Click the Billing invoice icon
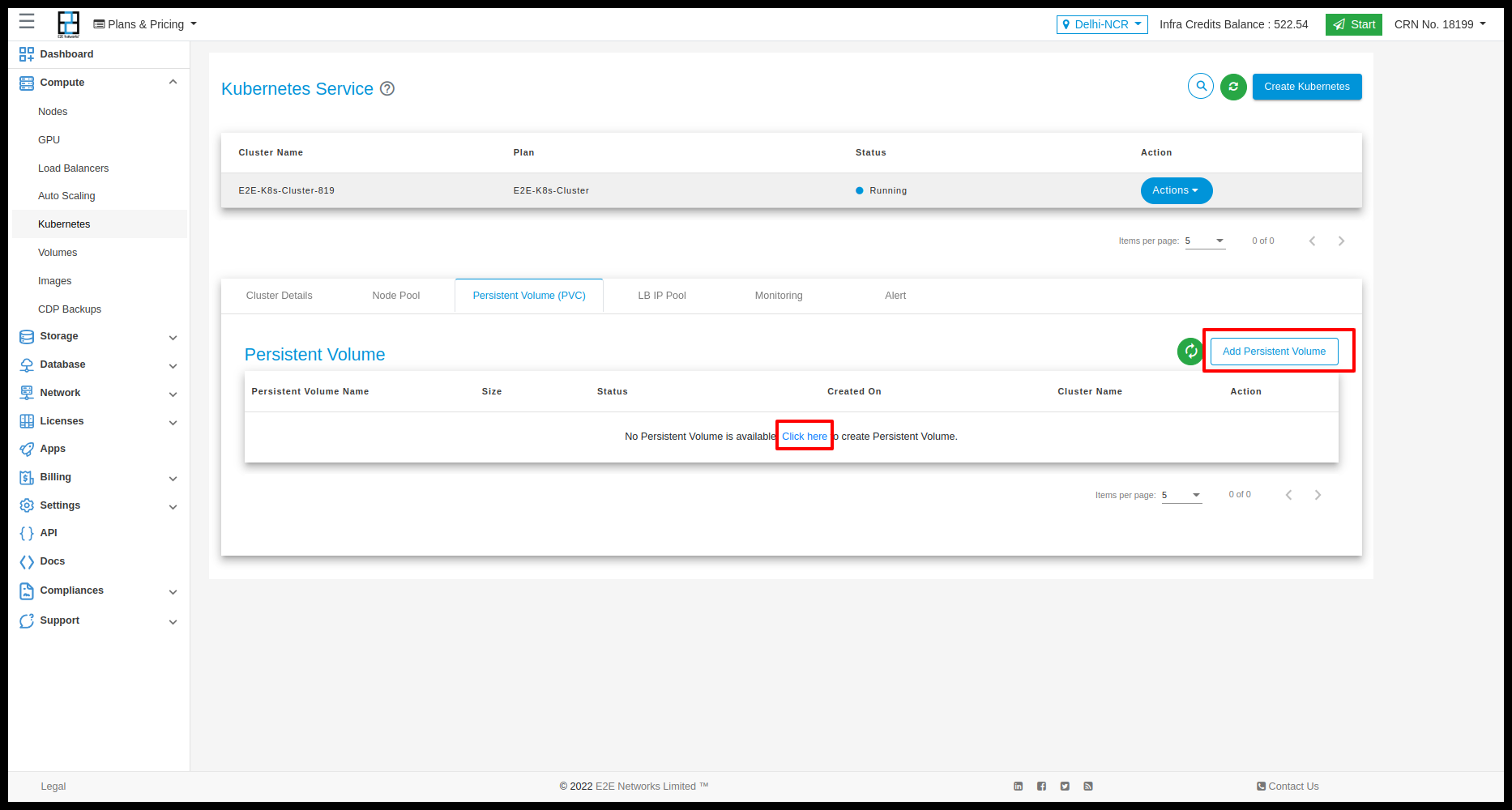This screenshot has height=810, width=1512. (27, 477)
